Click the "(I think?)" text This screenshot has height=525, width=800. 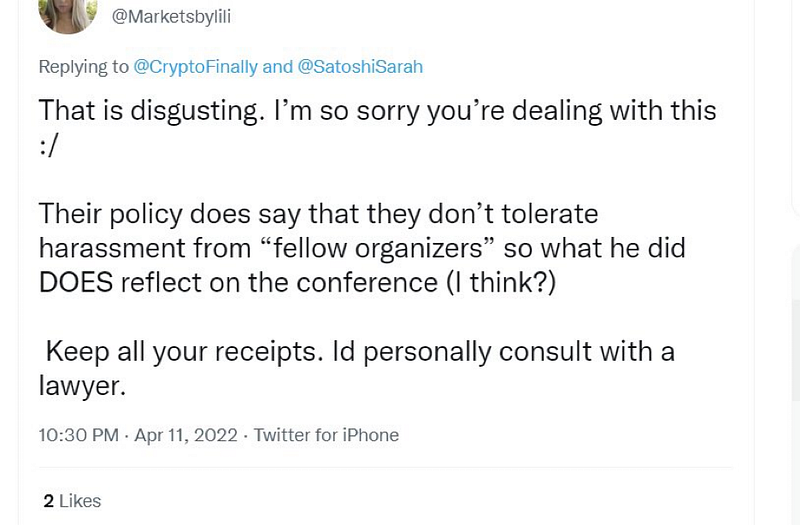click(500, 282)
